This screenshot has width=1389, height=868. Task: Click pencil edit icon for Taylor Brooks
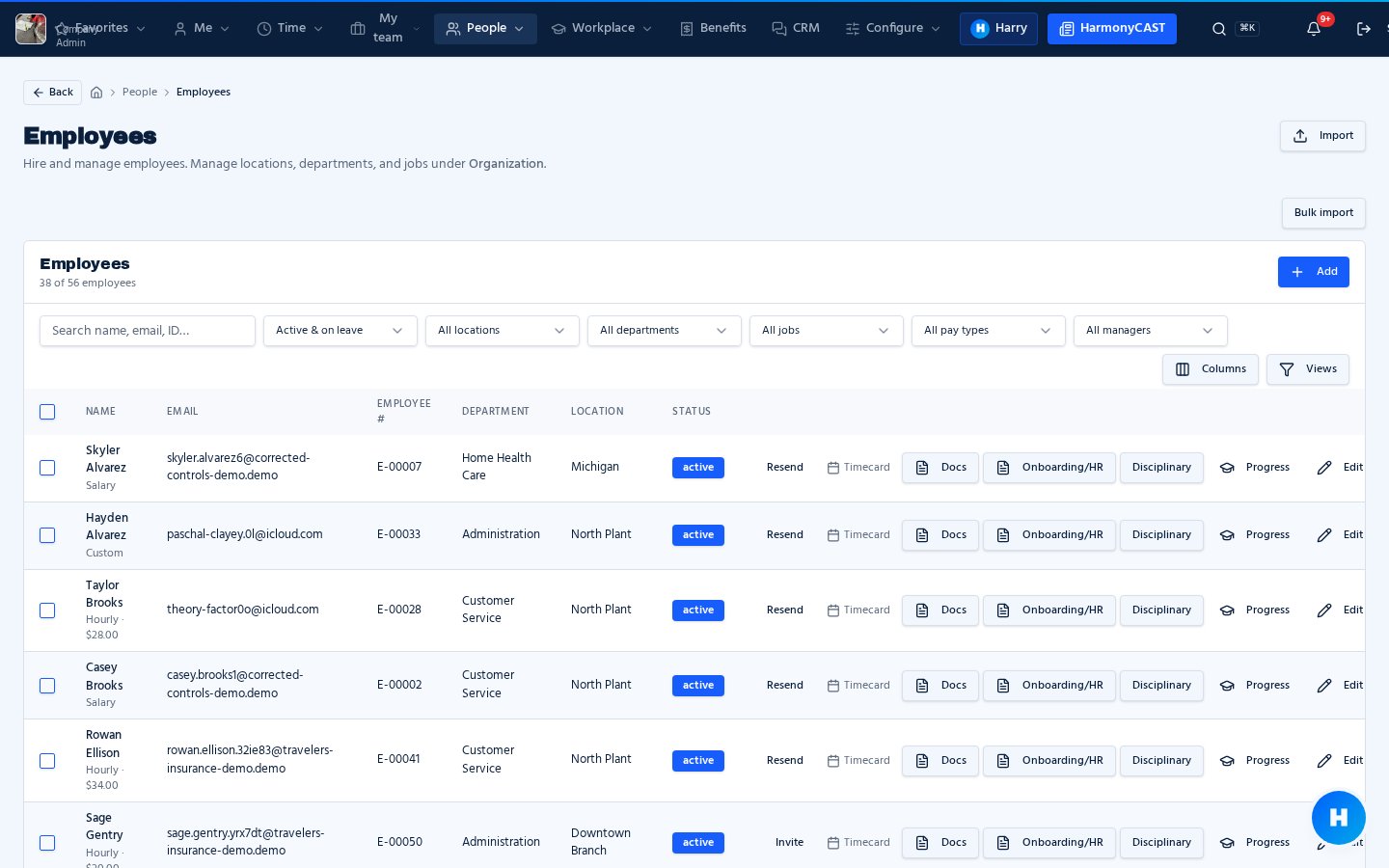click(1324, 610)
